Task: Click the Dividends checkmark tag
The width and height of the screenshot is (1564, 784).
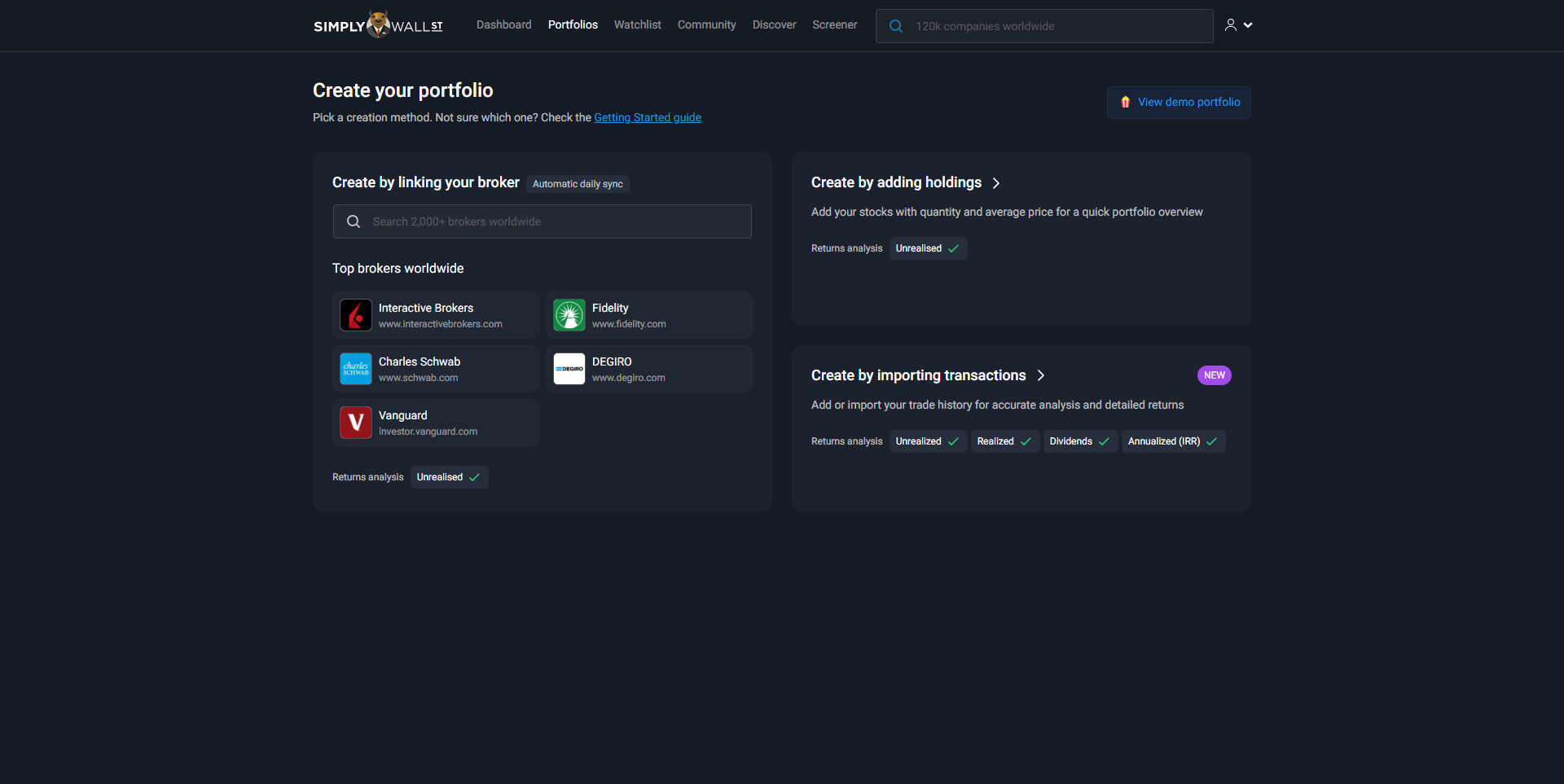Action: [1079, 441]
